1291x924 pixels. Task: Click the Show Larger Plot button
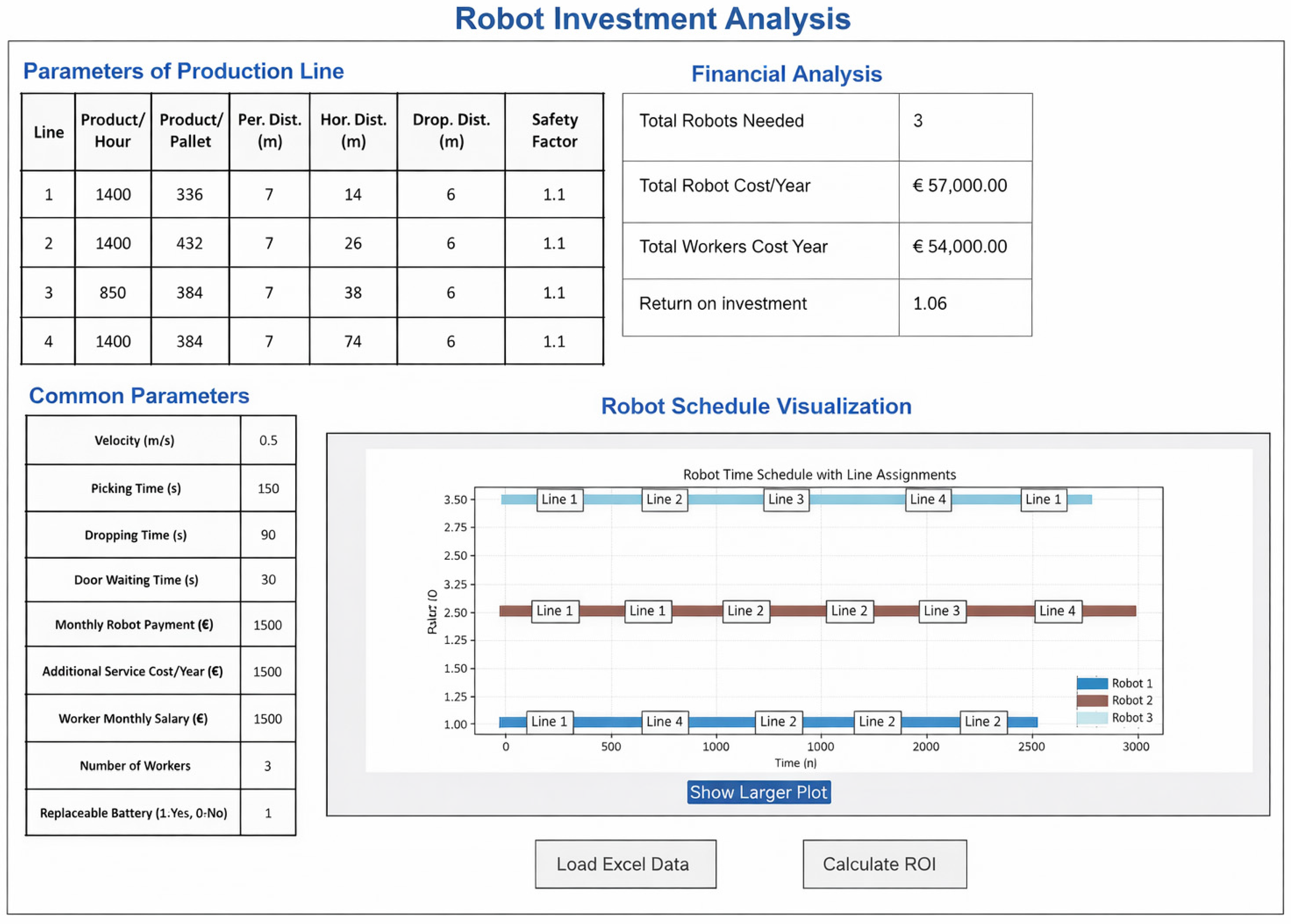758,792
